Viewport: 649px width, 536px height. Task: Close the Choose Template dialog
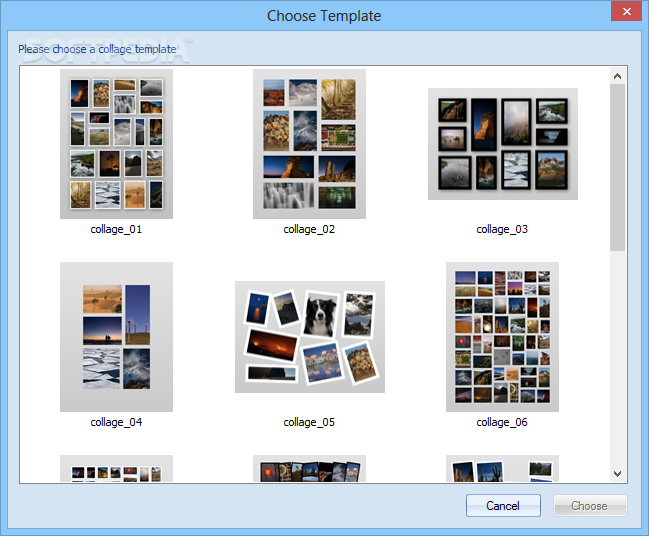point(627,11)
